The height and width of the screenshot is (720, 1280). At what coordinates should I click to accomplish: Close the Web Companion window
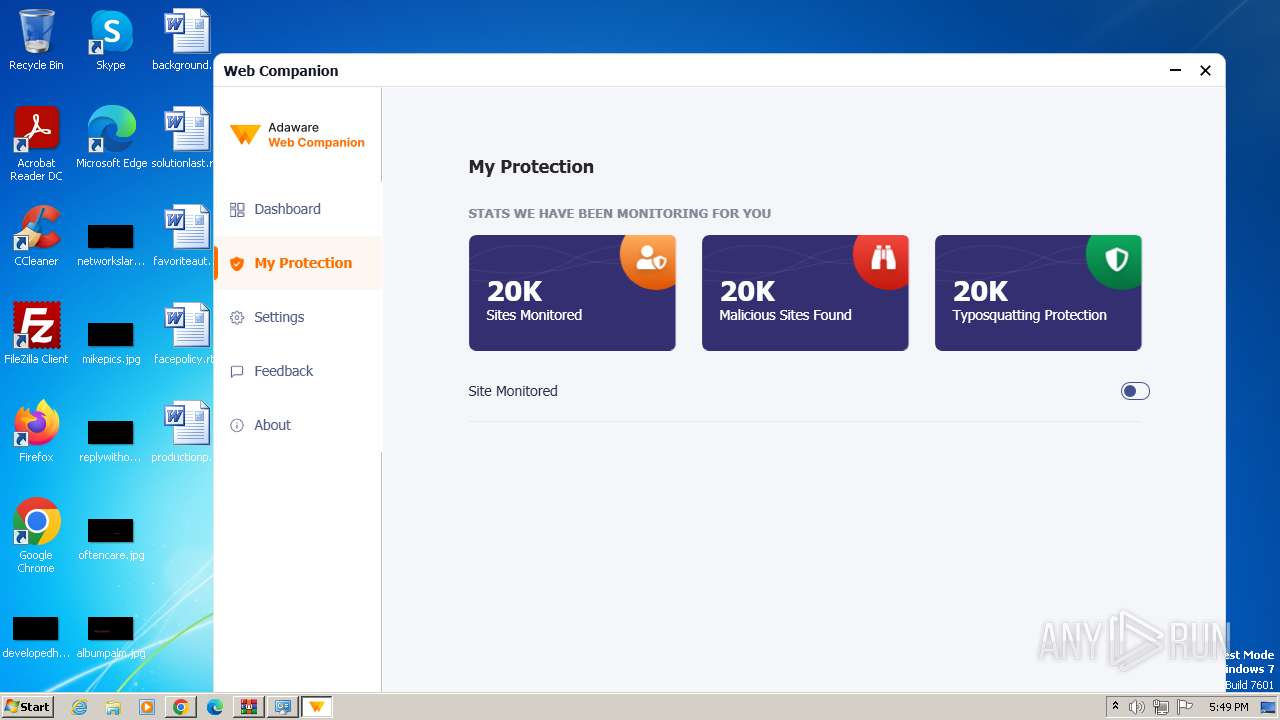coord(1205,70)
